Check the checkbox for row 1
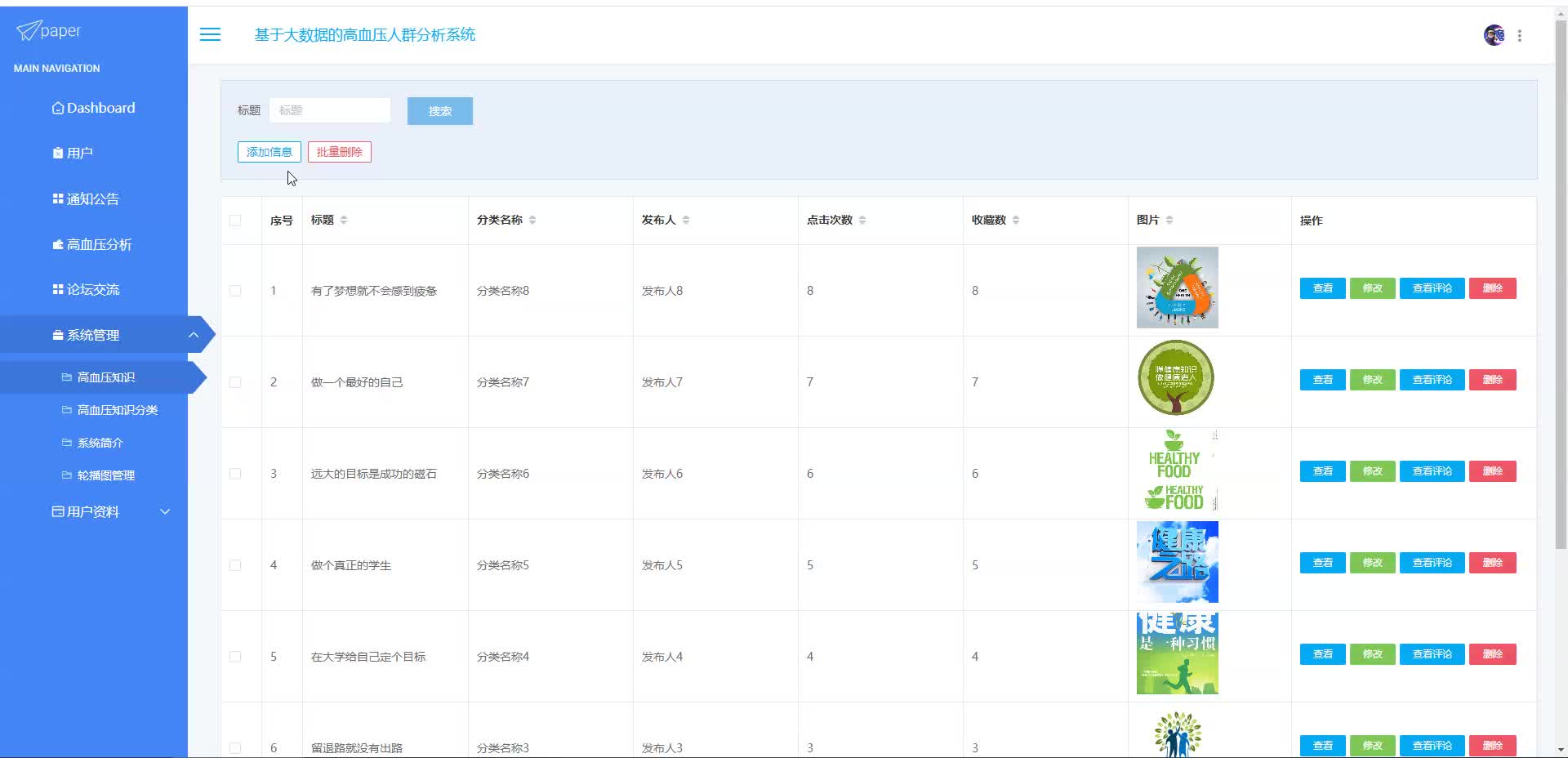1568x758 pixels. point(235,291)
